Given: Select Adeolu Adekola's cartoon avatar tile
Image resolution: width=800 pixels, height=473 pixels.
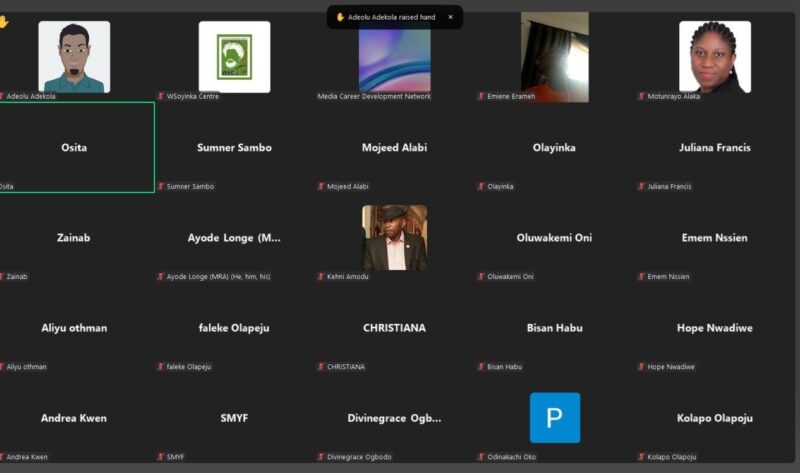Looking at the screenshot, I should [x=74, y=57].
